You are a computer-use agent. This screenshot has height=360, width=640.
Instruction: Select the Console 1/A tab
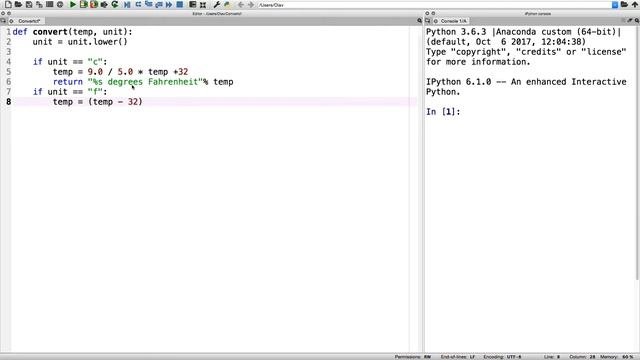tap(451, 21)
